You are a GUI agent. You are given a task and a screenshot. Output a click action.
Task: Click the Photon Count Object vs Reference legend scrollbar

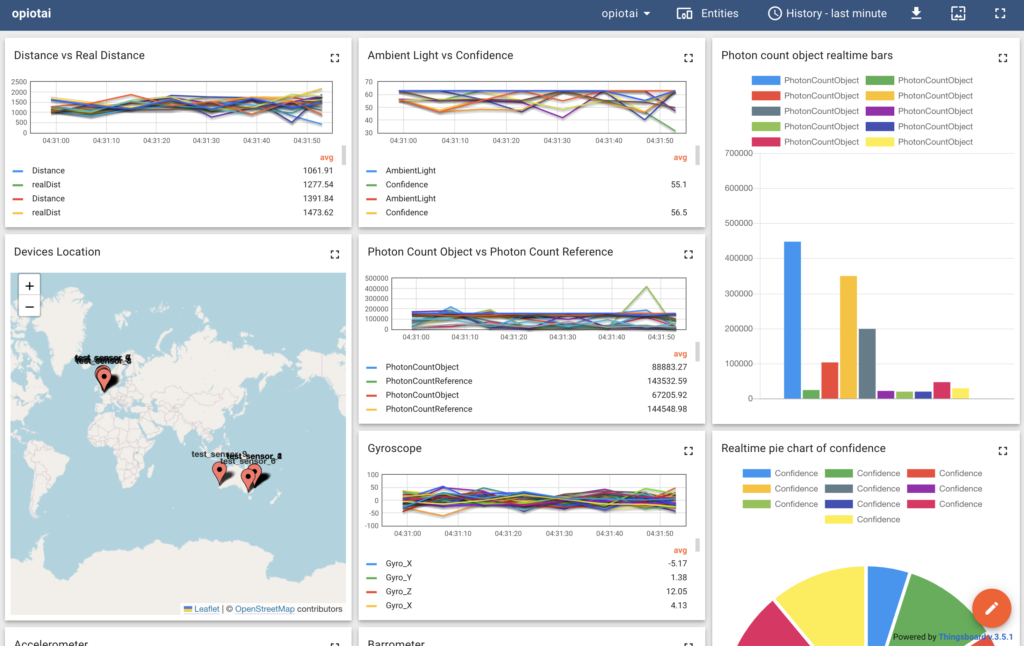pyautogui.click(x=697, y=351)
